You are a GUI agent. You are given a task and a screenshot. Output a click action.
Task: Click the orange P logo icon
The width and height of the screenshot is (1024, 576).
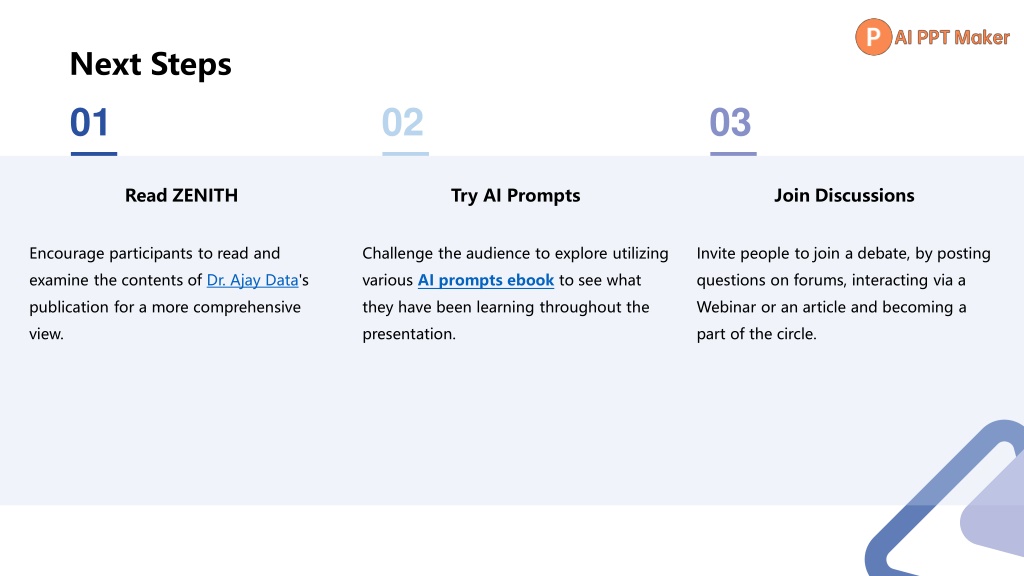click(873, 37)
